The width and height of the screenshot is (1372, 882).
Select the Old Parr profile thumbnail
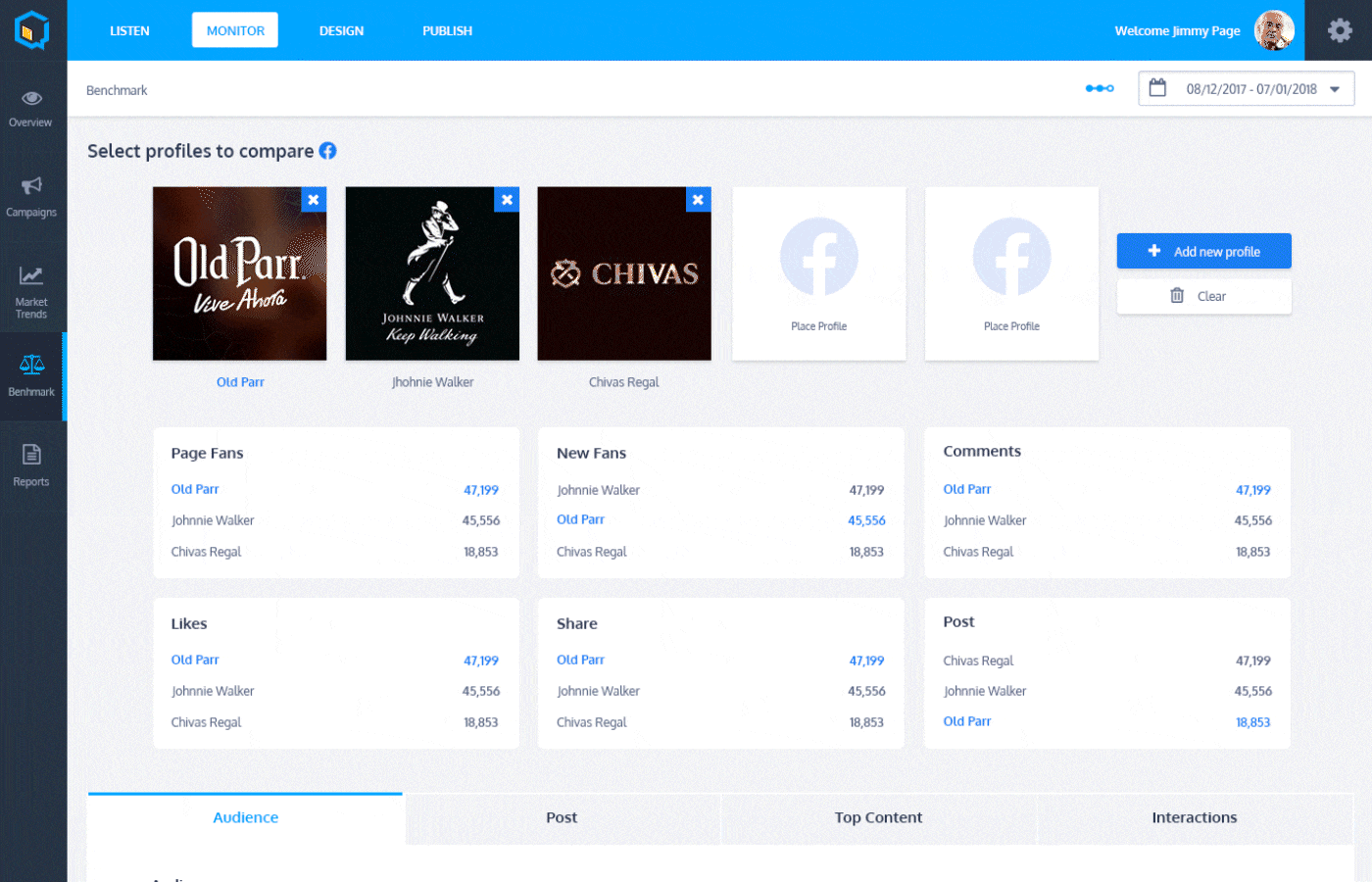(239, 273)
